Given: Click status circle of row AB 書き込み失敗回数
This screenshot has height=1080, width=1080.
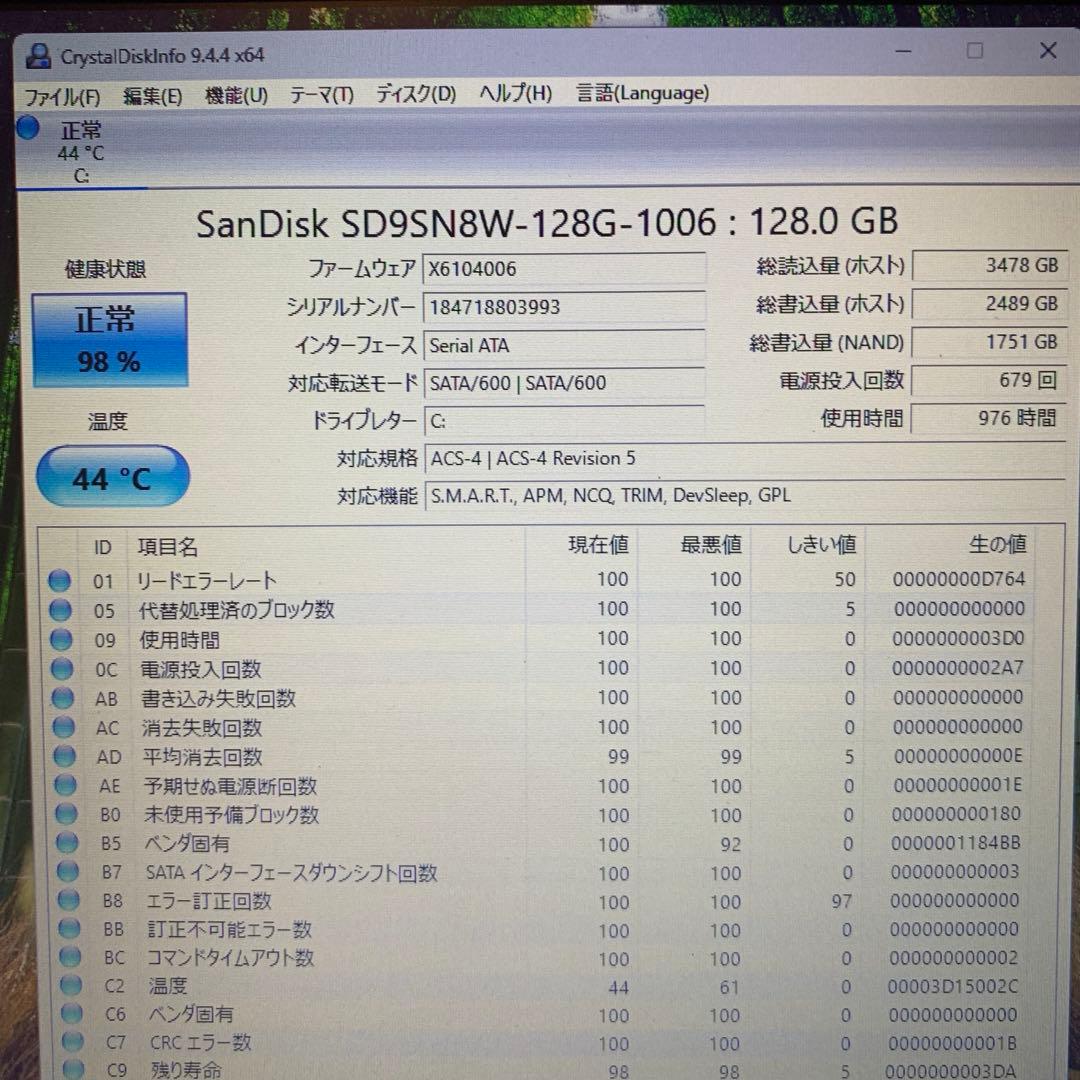Looking at the screenshot, I should tap(63, 698).
